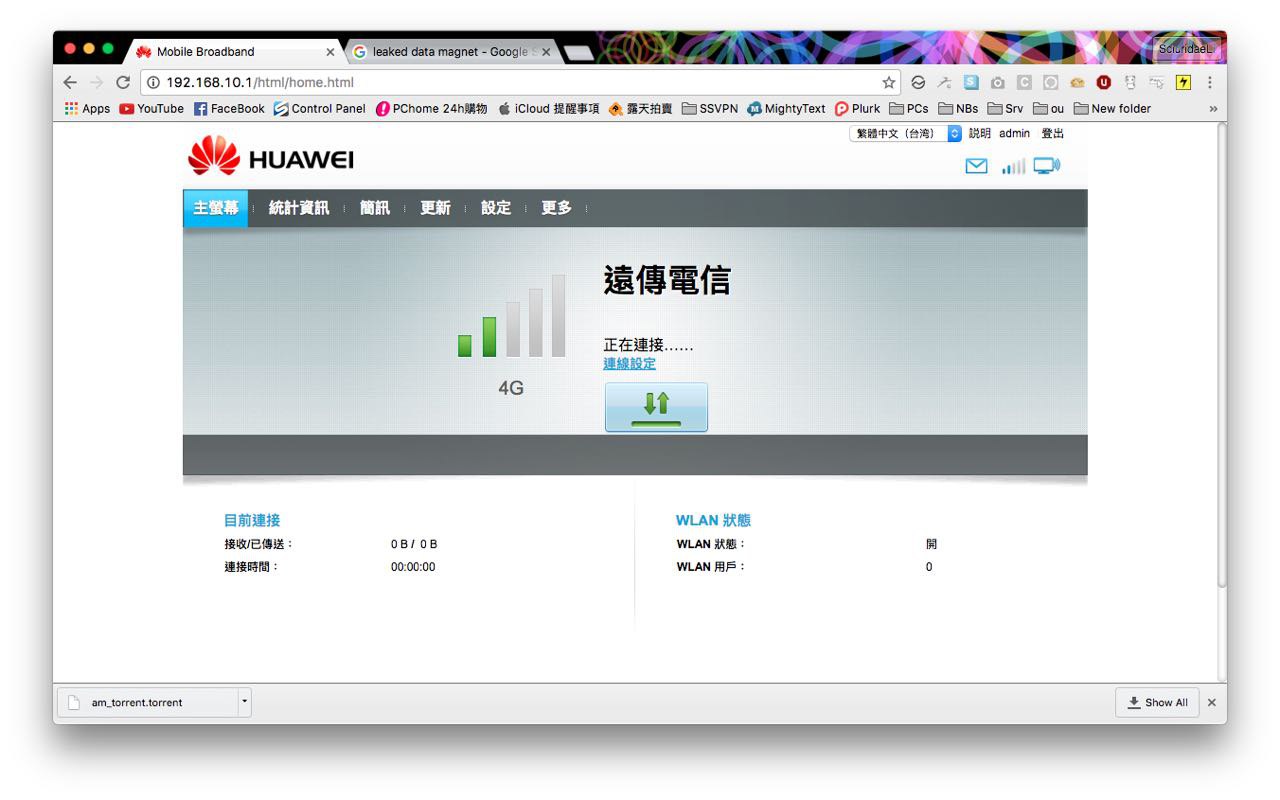Expand the am_torrent.torrent download options arrow

(244, 702)
